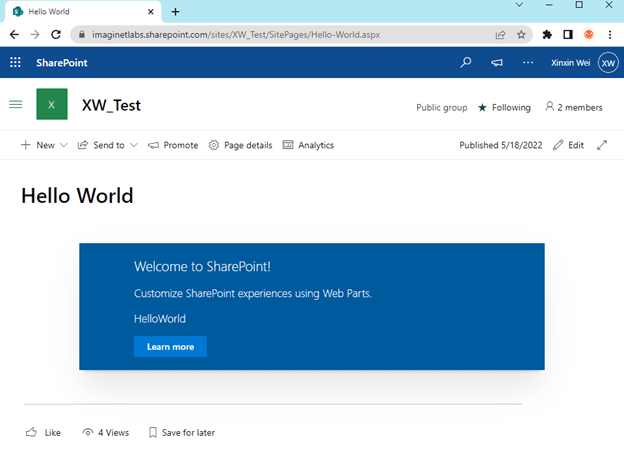Viewport: 624px width, 457px height.
Task: Select the Hello World browser tab
Action: point(83,12)
